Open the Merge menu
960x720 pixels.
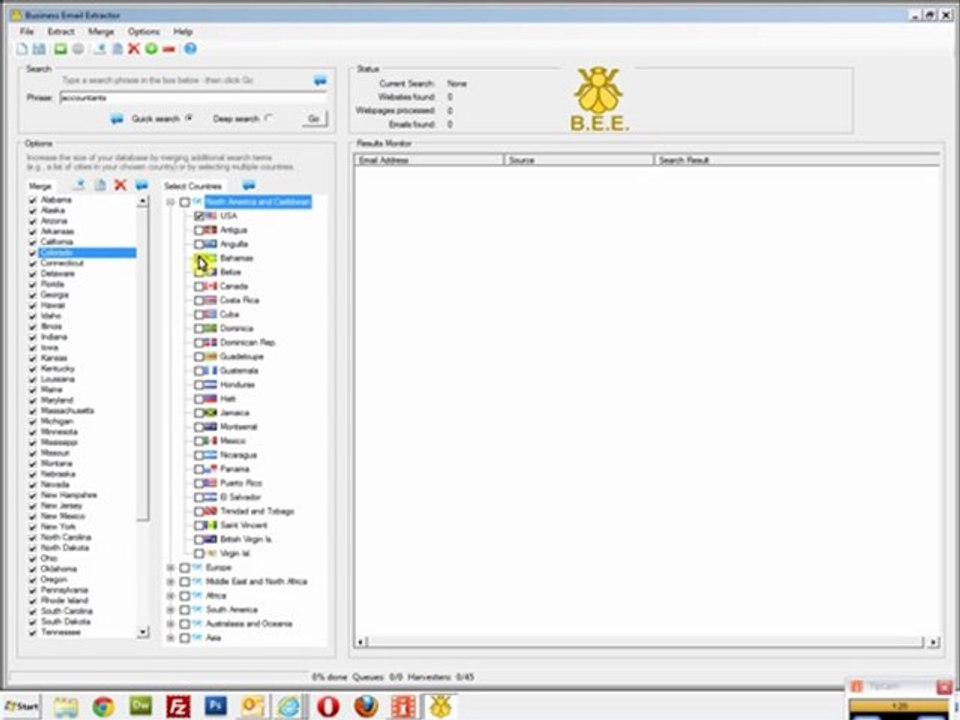pyautogui.click(x=101, y=31)
